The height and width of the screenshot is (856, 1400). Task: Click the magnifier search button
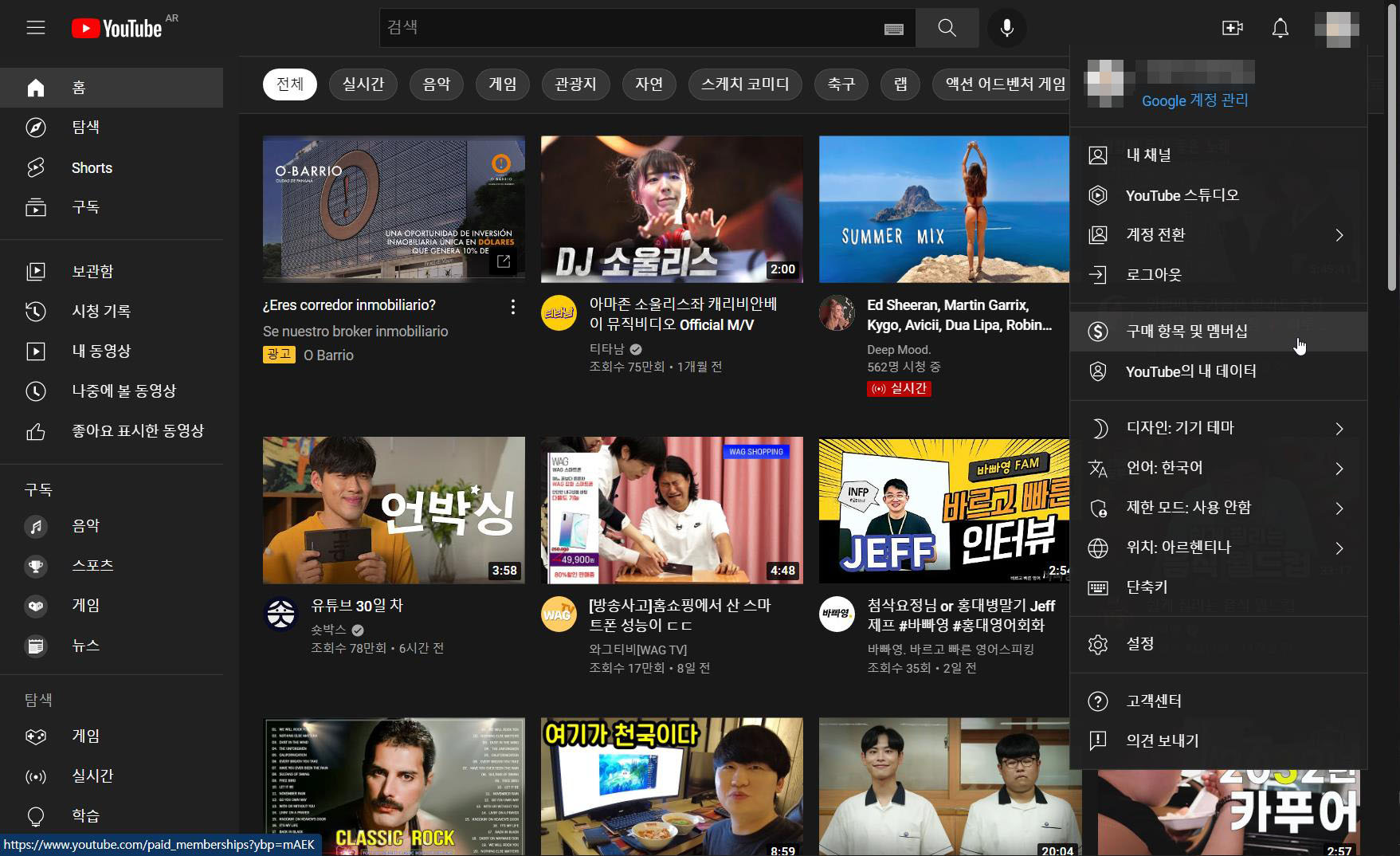[x=947, y=28]
